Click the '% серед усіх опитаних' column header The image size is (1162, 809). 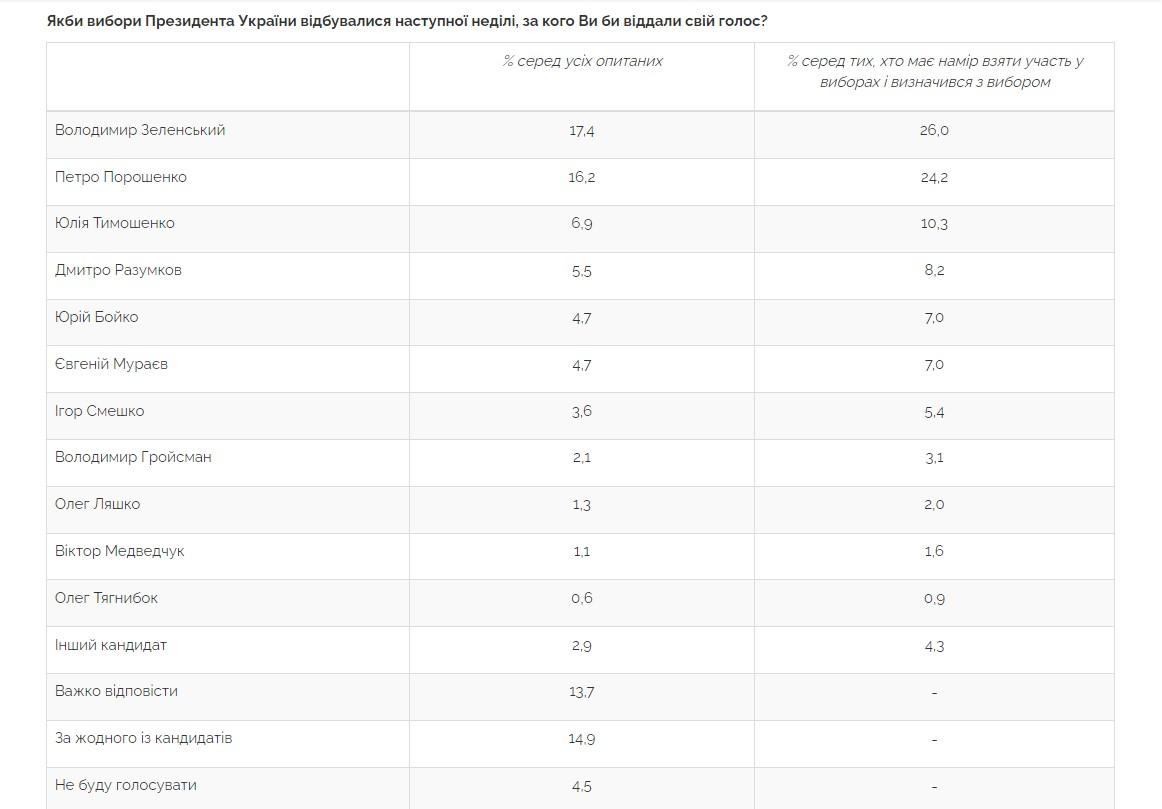tap(582, 61)
